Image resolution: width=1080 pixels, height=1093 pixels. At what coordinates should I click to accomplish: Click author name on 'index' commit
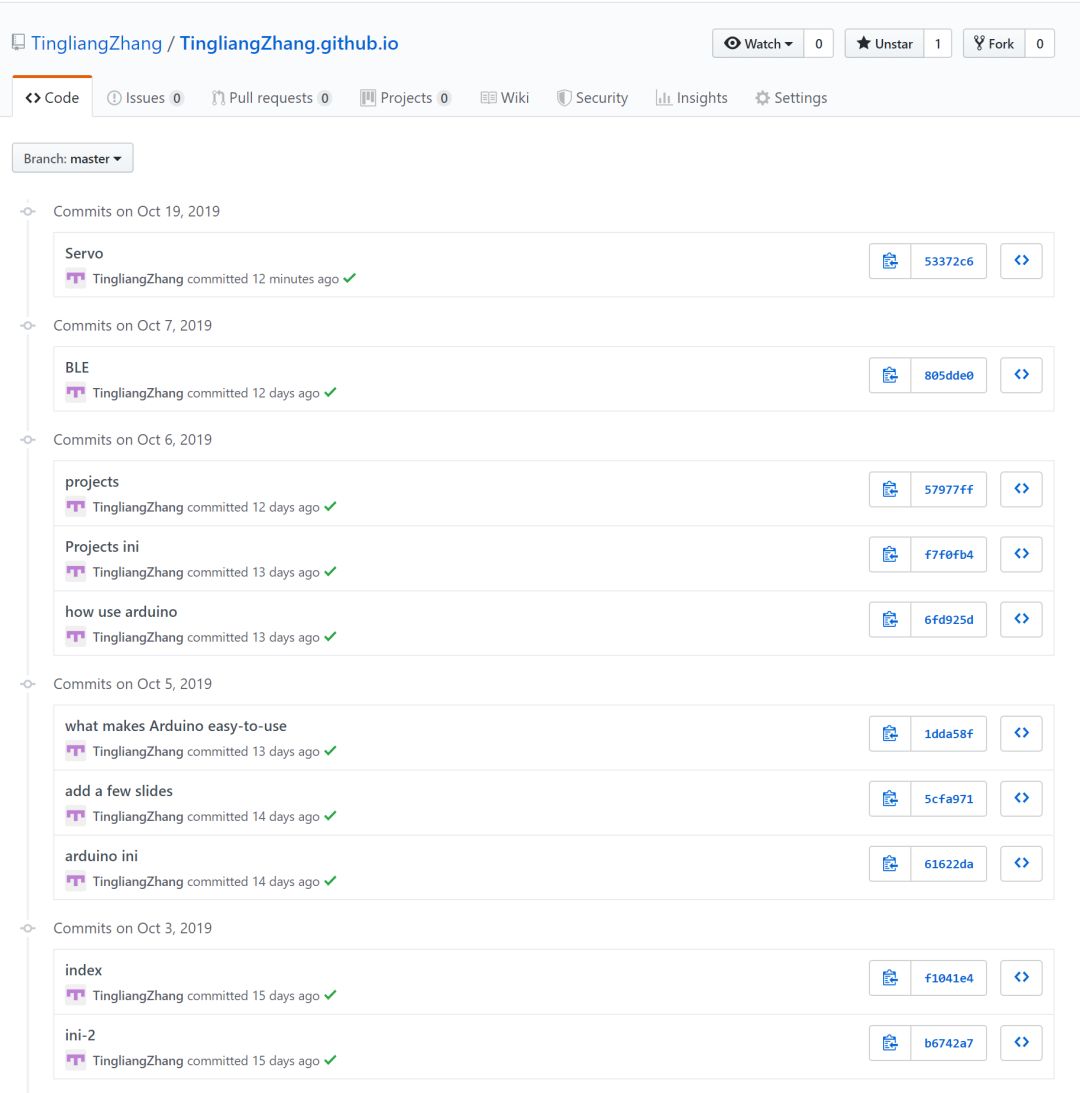138,995
